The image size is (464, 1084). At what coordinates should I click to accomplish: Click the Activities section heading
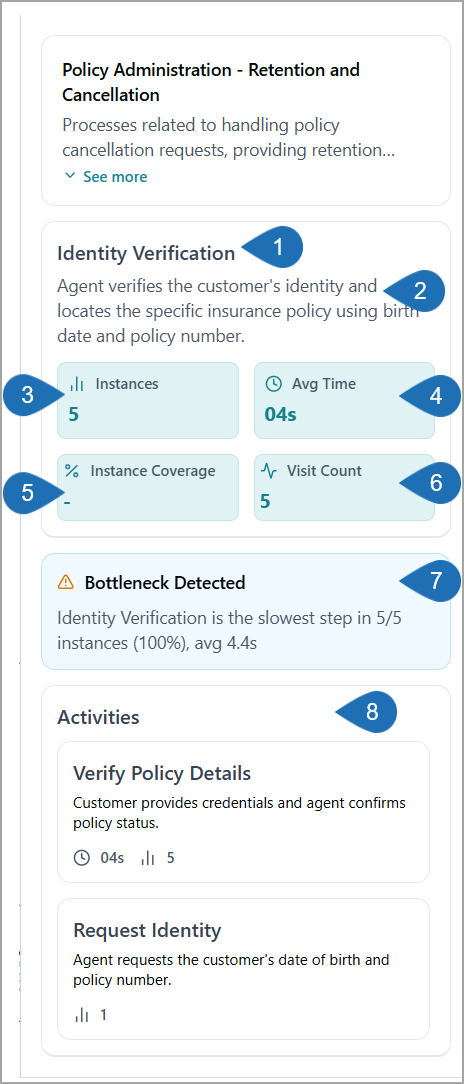pyautogui.click(x=98, y=717)
